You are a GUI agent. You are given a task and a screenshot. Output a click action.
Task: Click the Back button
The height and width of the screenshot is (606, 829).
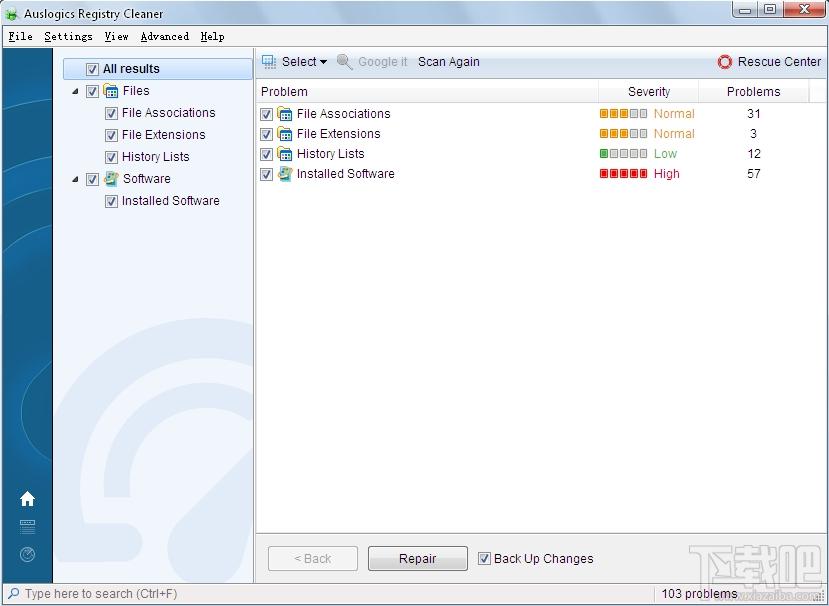click(312, 558)
